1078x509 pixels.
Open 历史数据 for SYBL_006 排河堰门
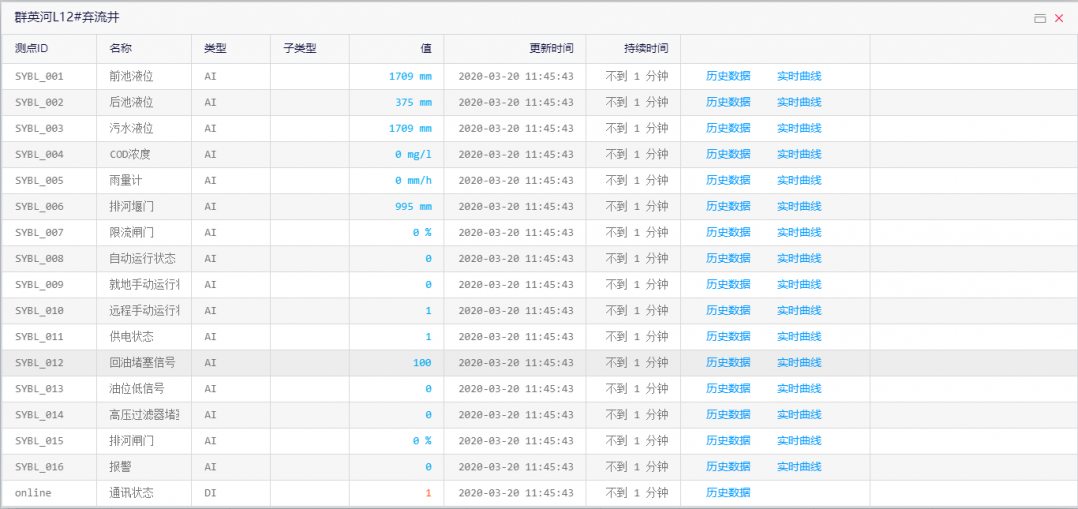(728, 206)
